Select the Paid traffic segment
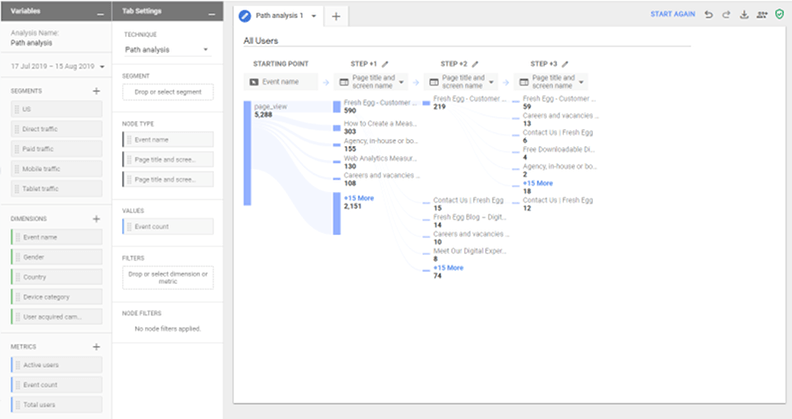The image size is (792, 419). tap(57, 149)
